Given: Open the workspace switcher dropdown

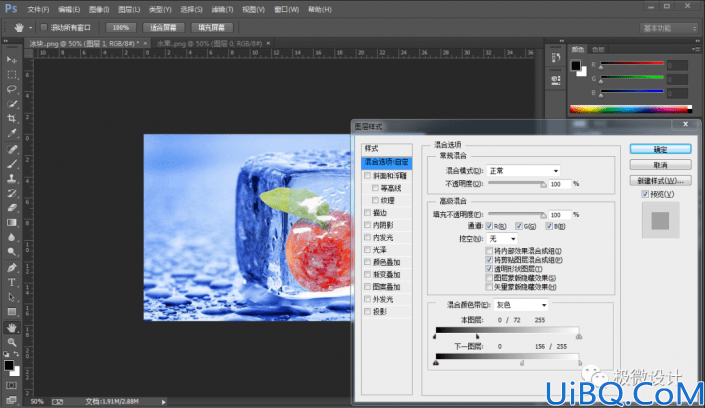Looking at the screenshot, I should click(x=669, y=28).
